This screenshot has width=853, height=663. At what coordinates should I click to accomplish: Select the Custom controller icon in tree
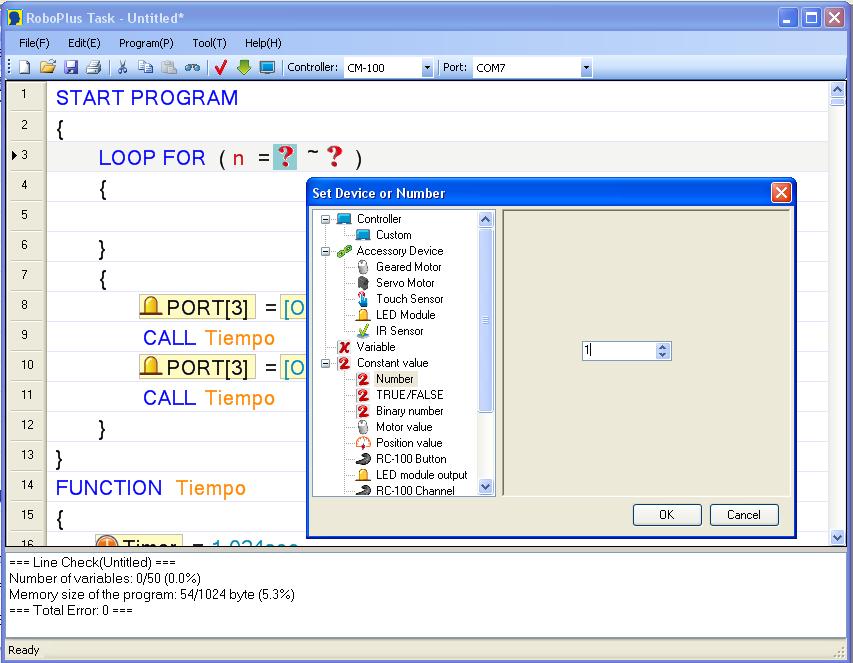[x=363, y=235]
